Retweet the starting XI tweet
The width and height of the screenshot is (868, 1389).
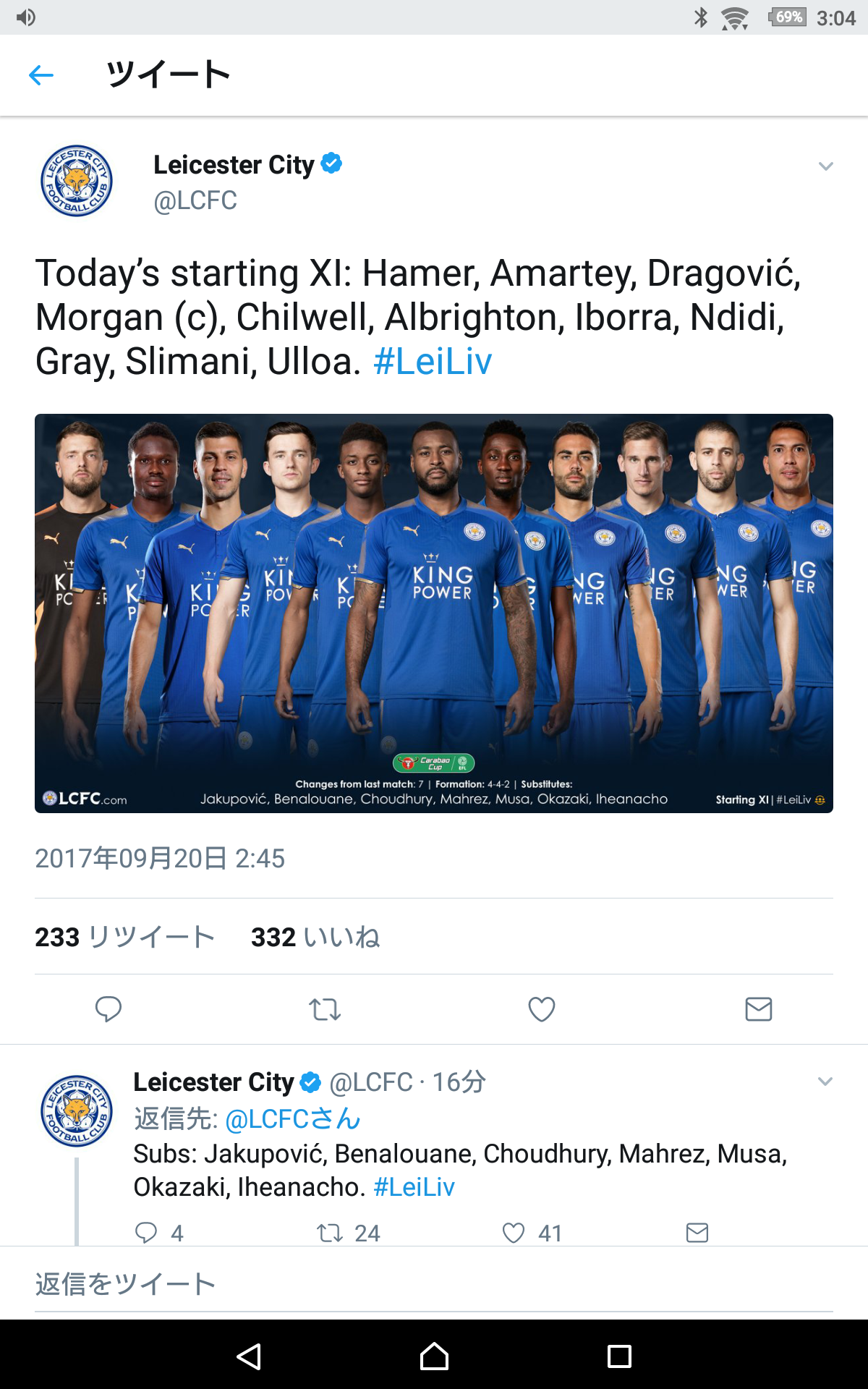pos(324,1008)
